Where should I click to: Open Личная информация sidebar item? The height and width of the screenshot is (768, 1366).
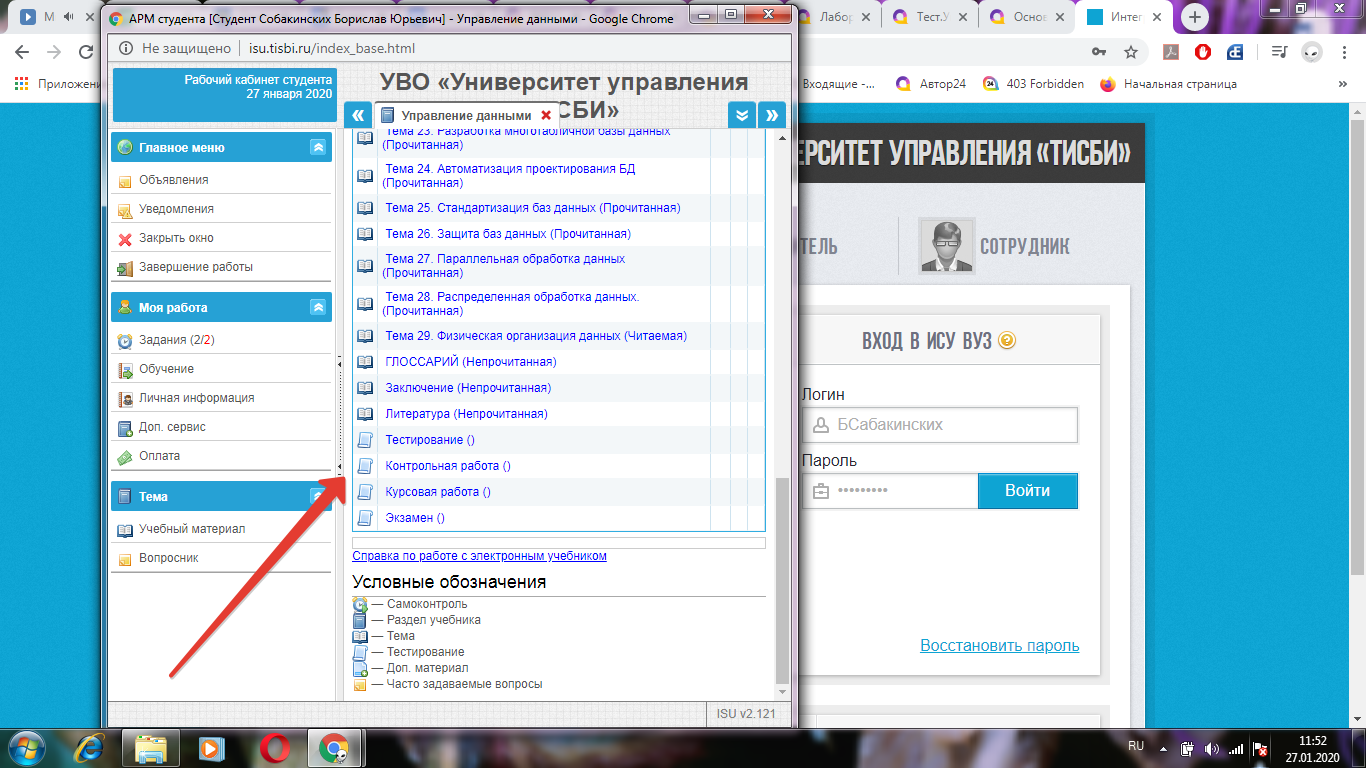pos(196,398)
